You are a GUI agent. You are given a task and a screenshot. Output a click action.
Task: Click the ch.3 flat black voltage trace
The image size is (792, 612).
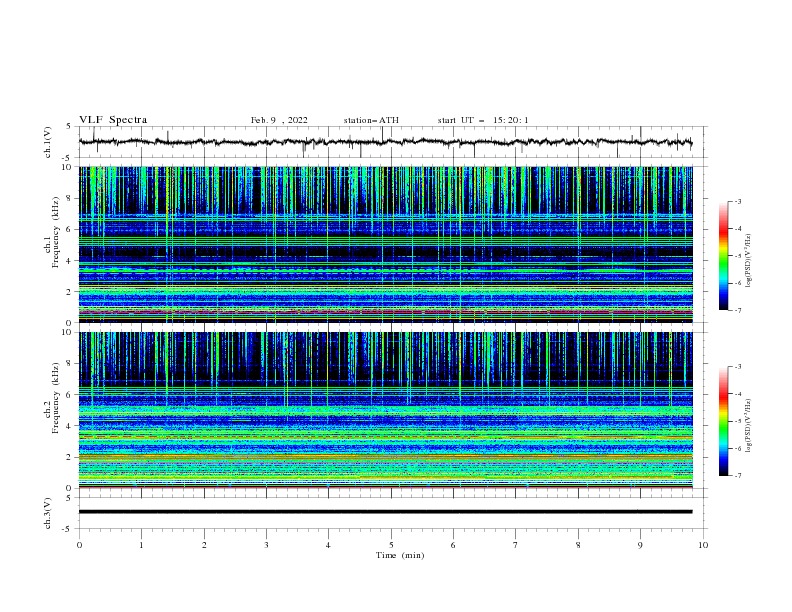[385, 512]
